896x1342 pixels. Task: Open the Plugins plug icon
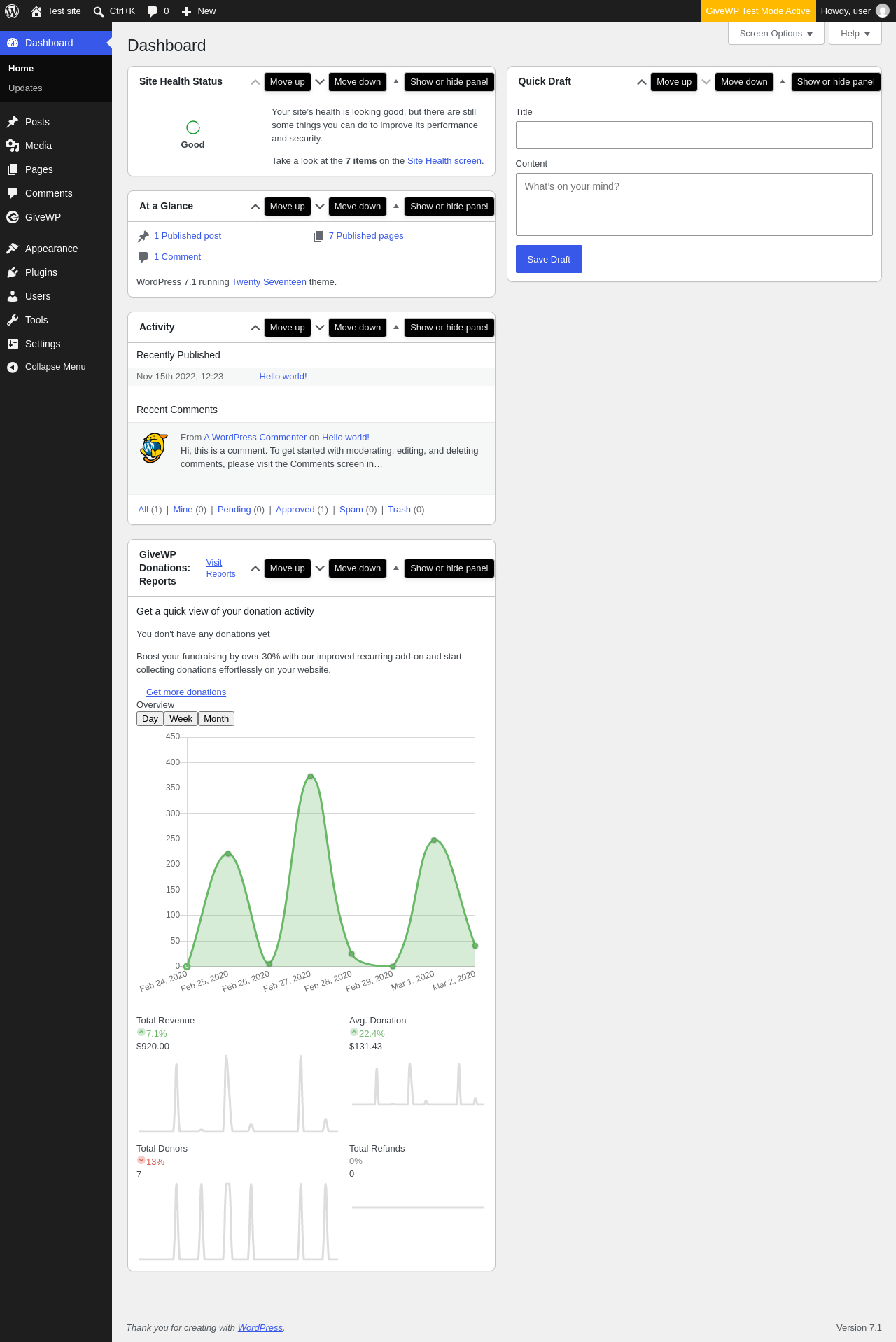coord(13,272)
